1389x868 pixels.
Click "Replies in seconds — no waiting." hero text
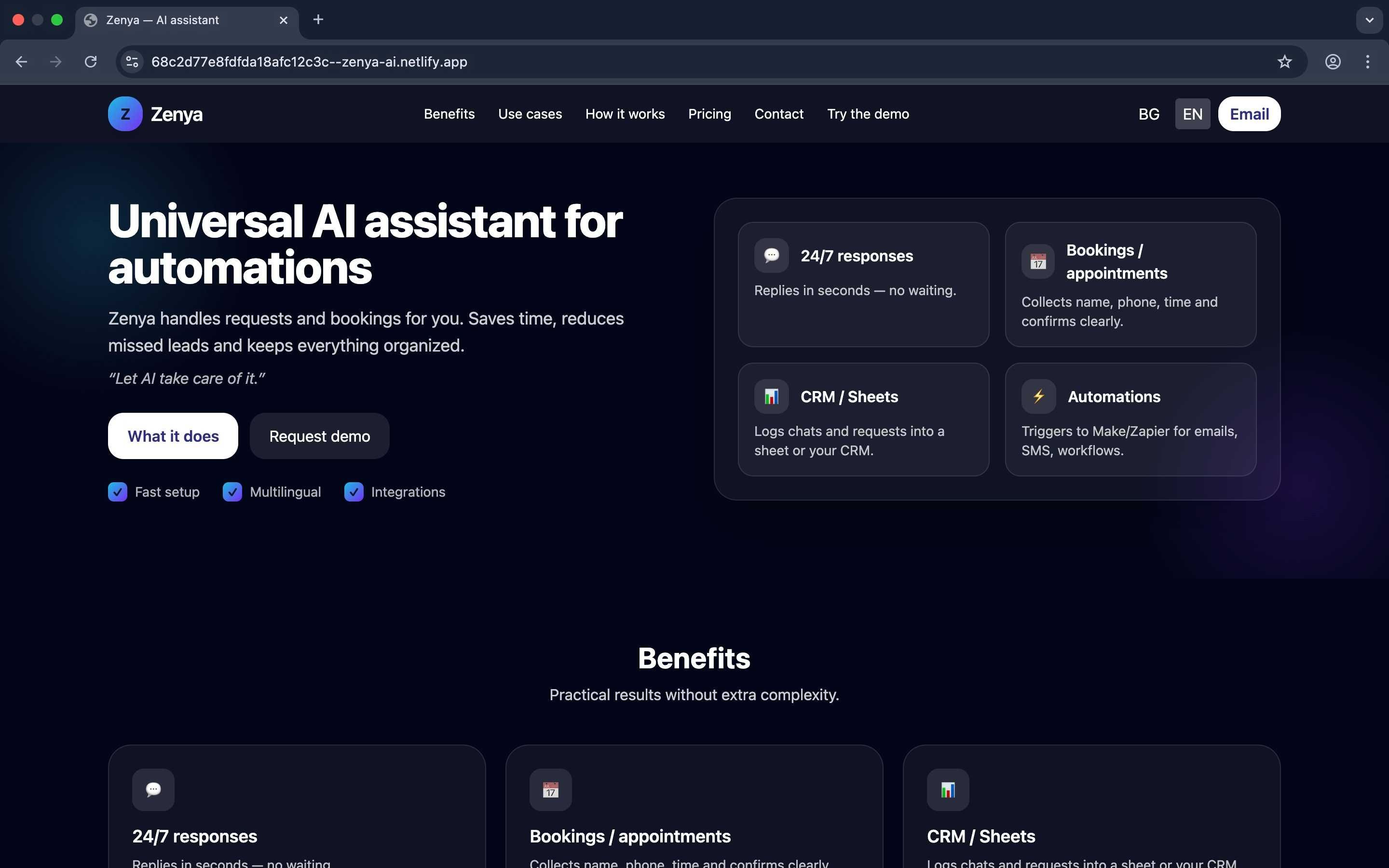[x=855, y=290]
